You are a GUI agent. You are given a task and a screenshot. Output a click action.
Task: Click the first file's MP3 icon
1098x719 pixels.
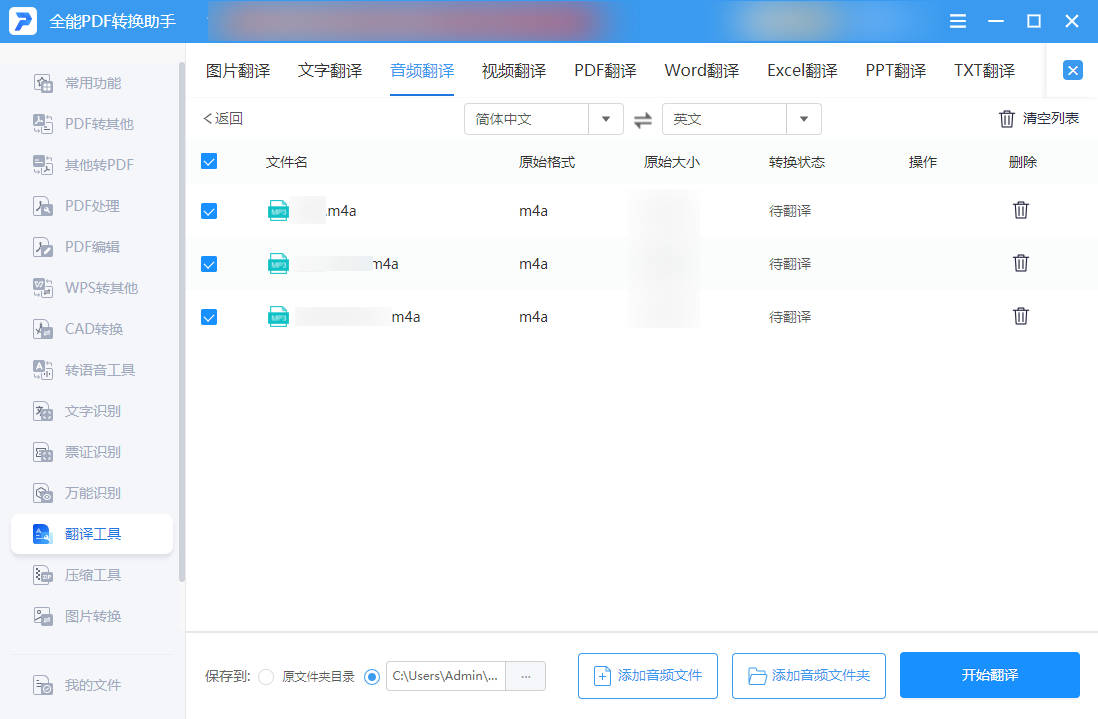point(278,210)
